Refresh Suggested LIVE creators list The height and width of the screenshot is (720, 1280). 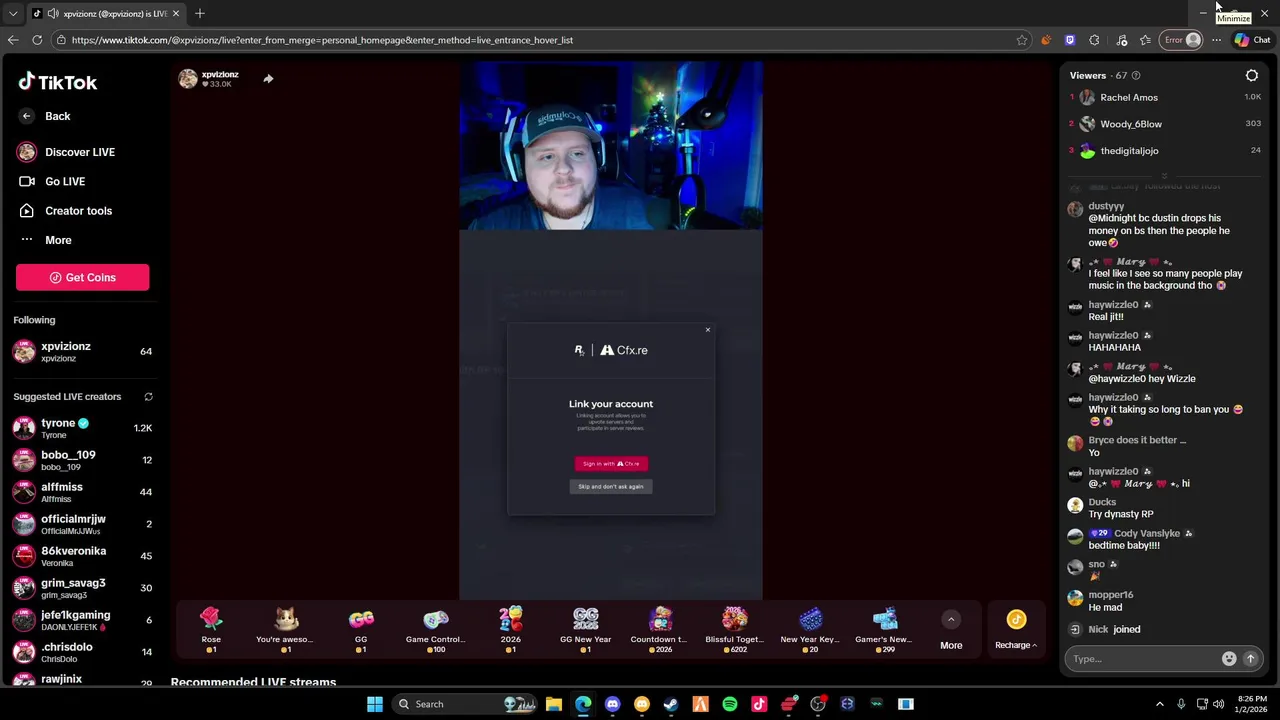point(148,397)
